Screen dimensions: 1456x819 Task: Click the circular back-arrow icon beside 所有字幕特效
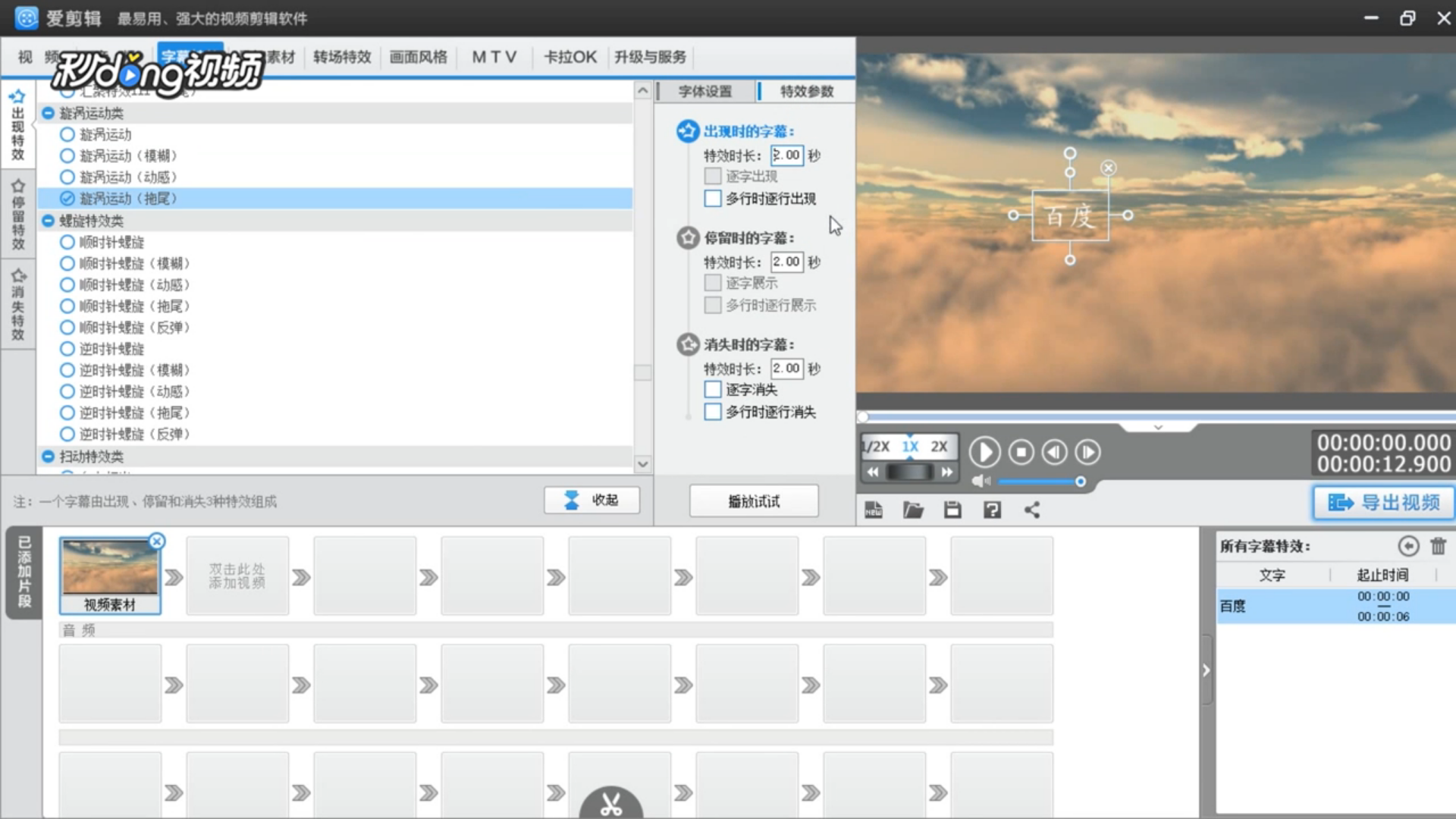(x=1408, y=546)
